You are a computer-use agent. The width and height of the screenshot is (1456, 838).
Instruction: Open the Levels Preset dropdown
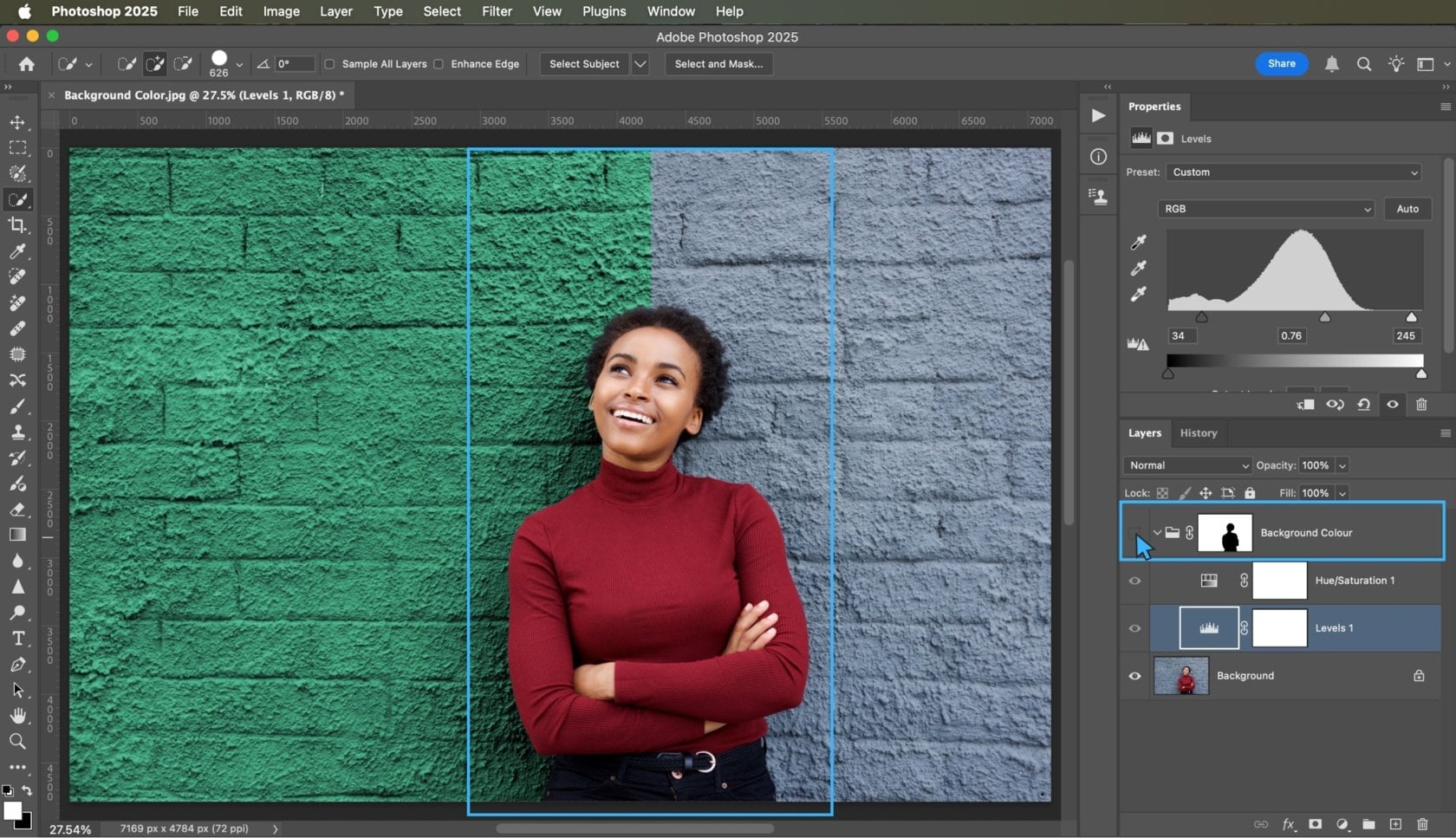(1293, 172)
